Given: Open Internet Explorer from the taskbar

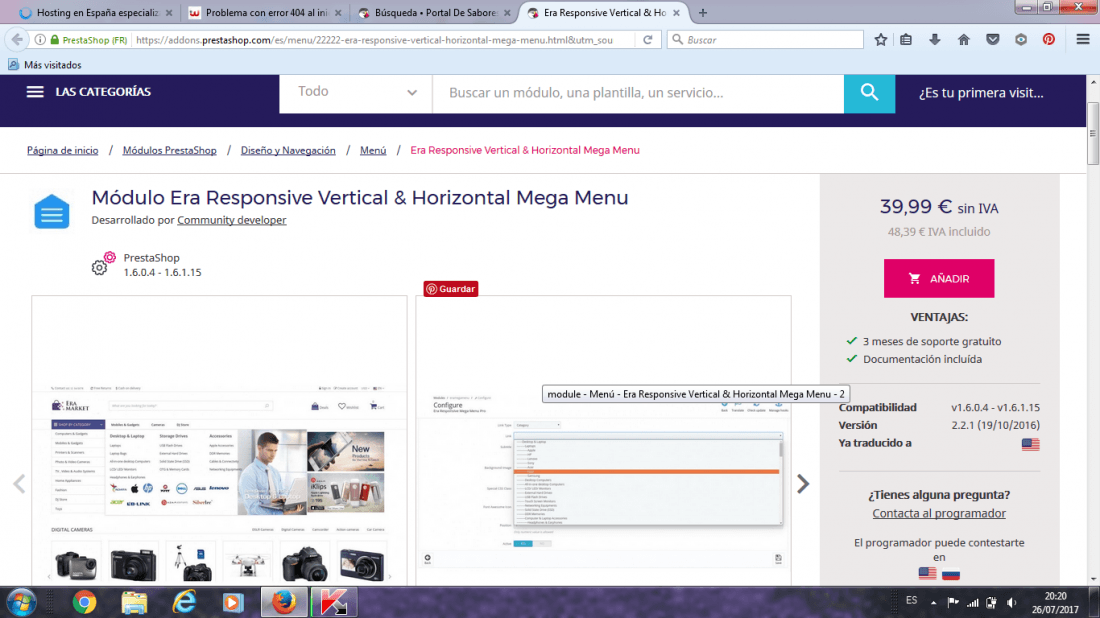Looking at the screenshot, I should (x=184, y=603).
